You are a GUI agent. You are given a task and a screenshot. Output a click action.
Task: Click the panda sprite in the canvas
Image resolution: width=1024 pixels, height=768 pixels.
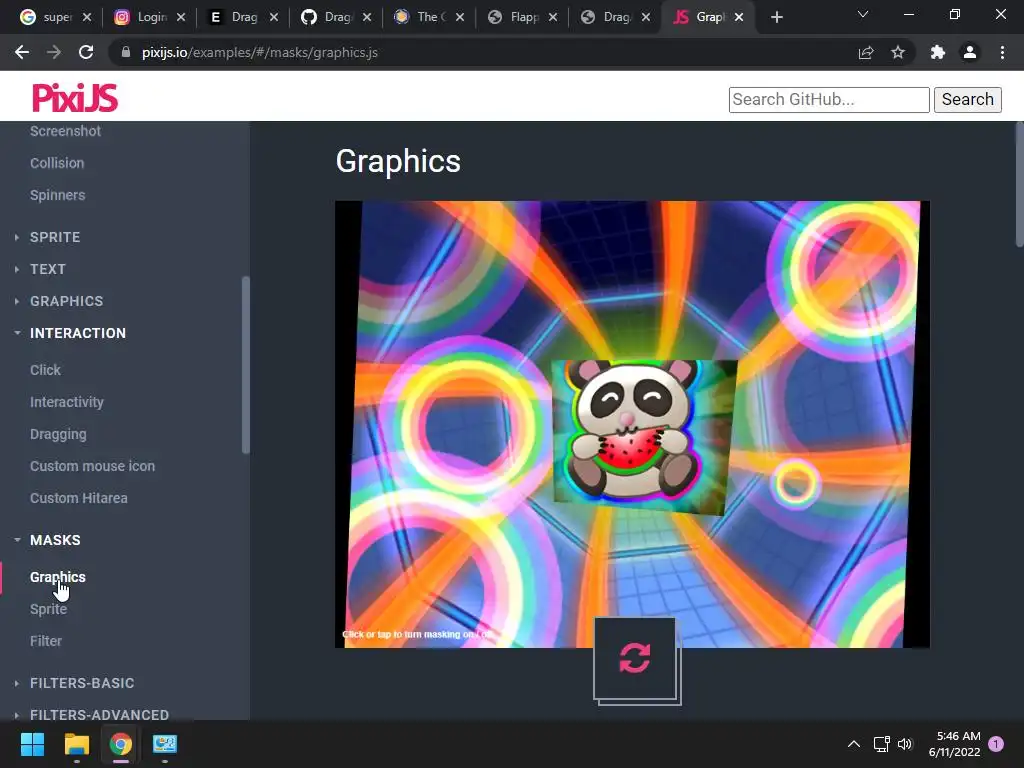point(632,431)
